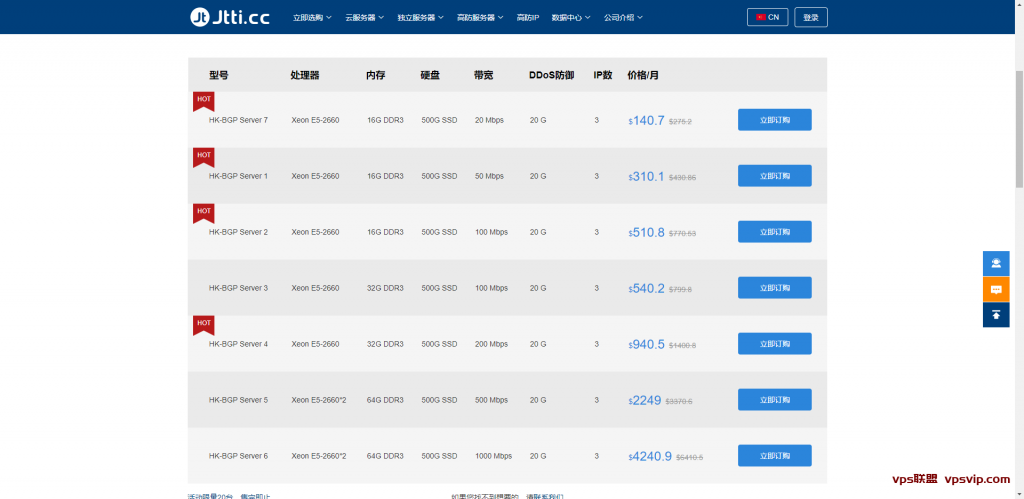Click the HOT badge on HK-BGP Server 1
This screenshot has height=499, width=1024.
[x=203, y=156]
